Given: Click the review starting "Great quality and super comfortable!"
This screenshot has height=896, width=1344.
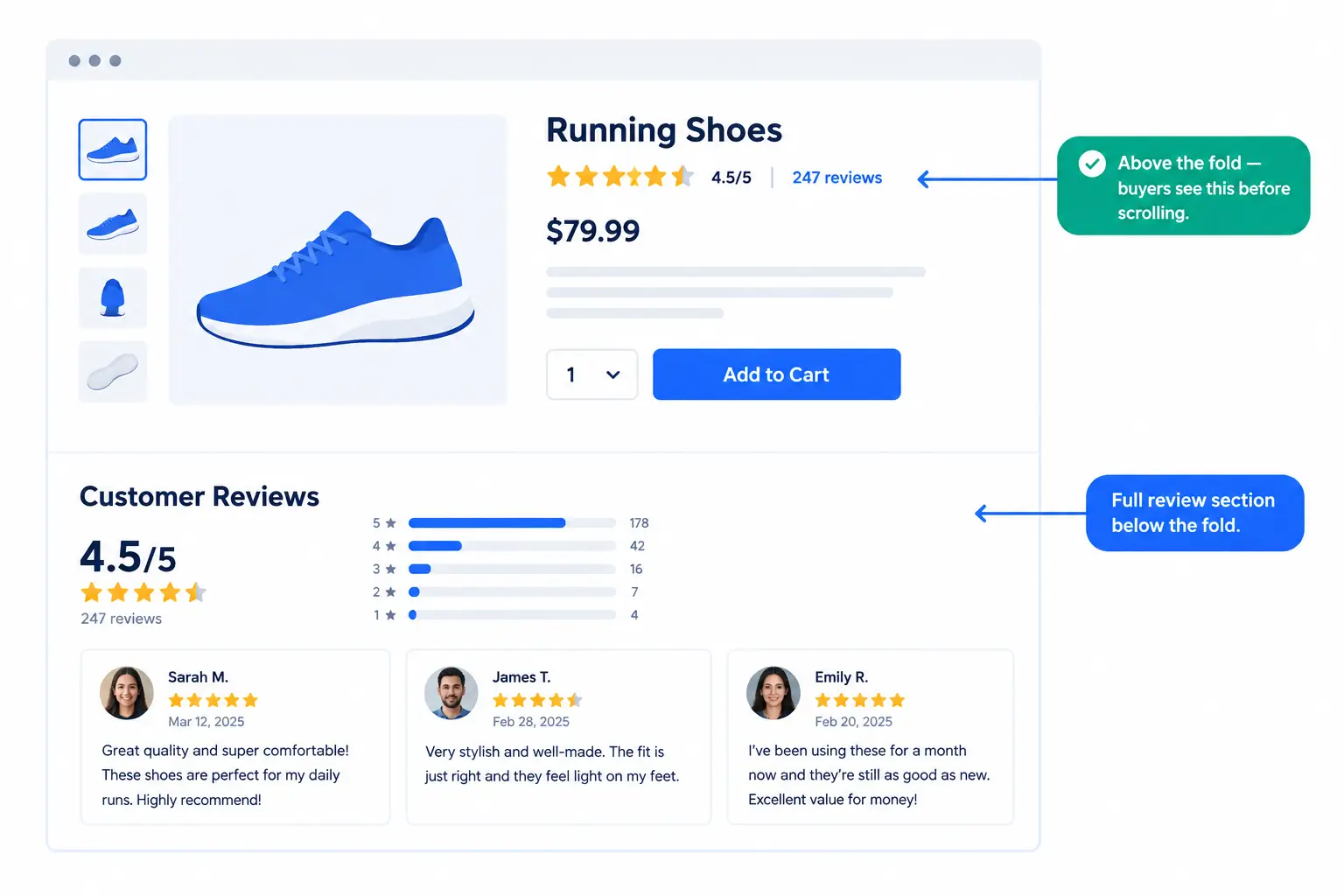Looking at the screenshot, I should (226, 775).
